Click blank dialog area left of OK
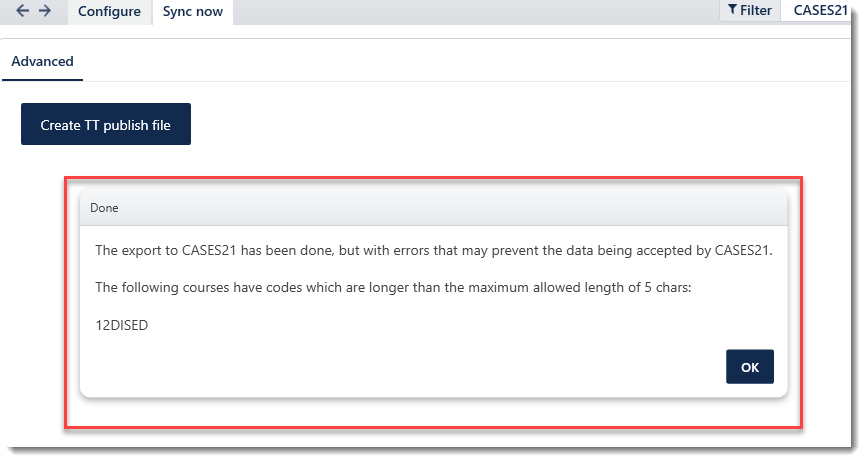Viewport: 866px width, 462px height. 409,367
